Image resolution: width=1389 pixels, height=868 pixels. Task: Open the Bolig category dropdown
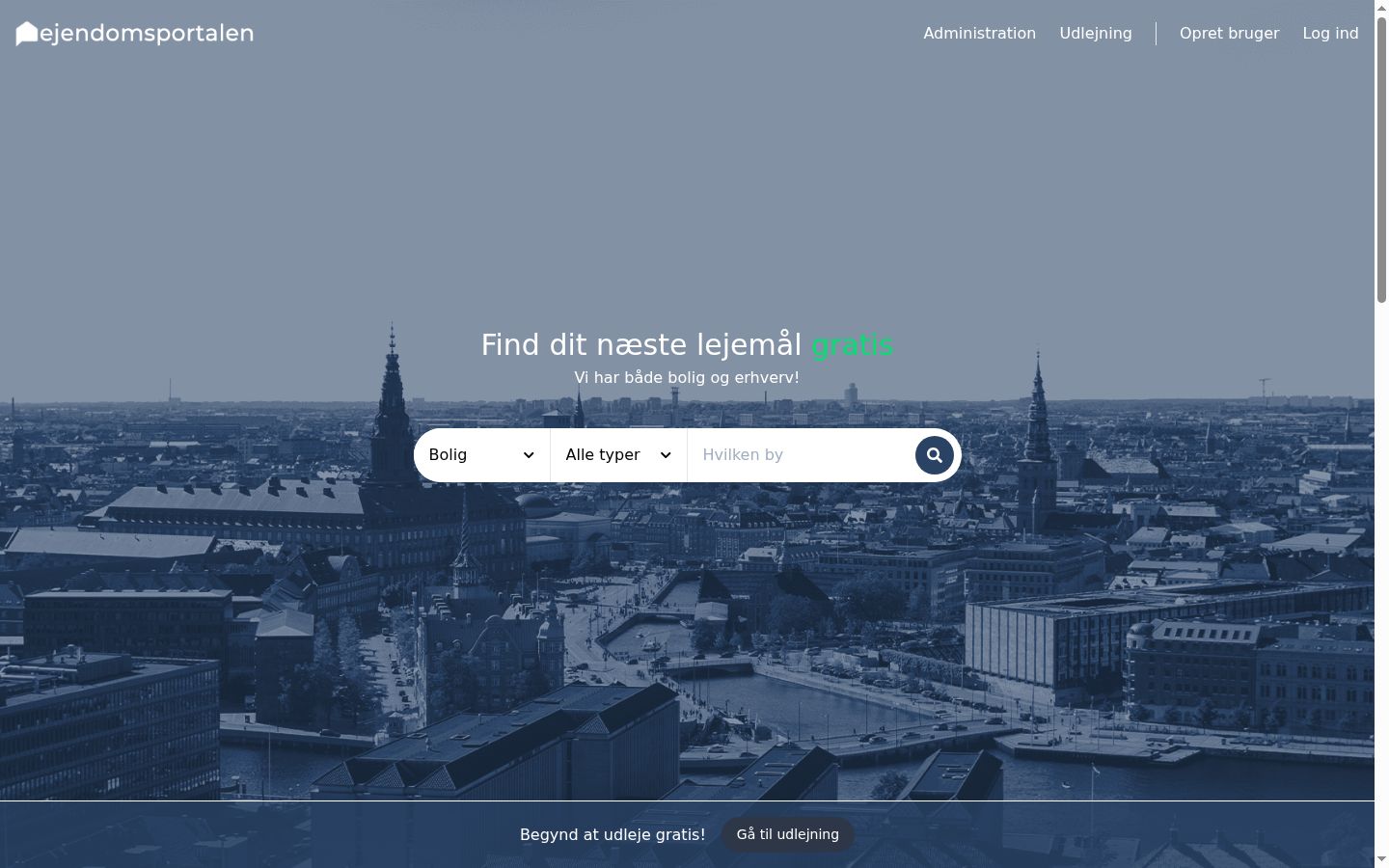(481, 455)
